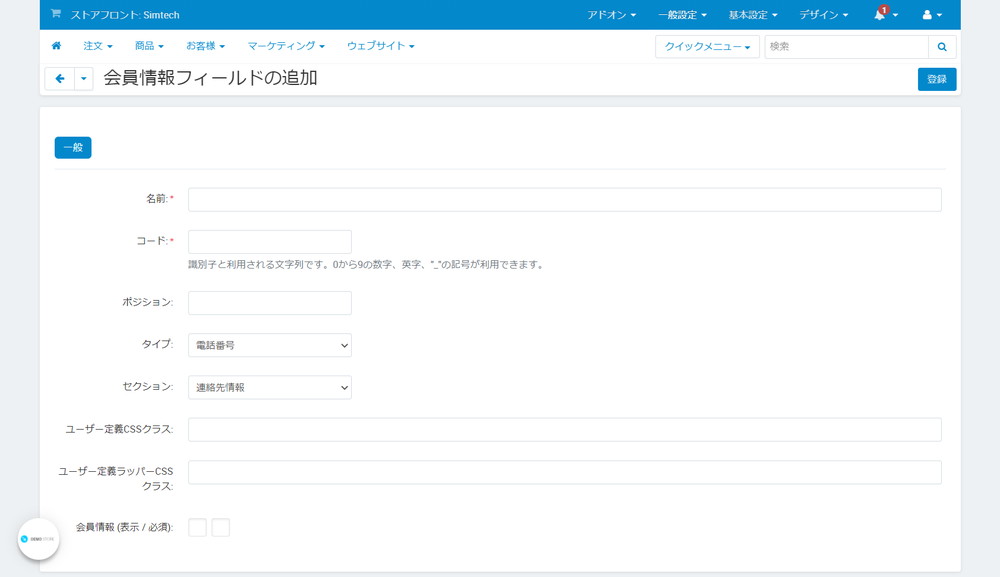The image size is (1000, 577).
Task: Expand the dropdown next to the back arrow
Action: pos(84,78)
